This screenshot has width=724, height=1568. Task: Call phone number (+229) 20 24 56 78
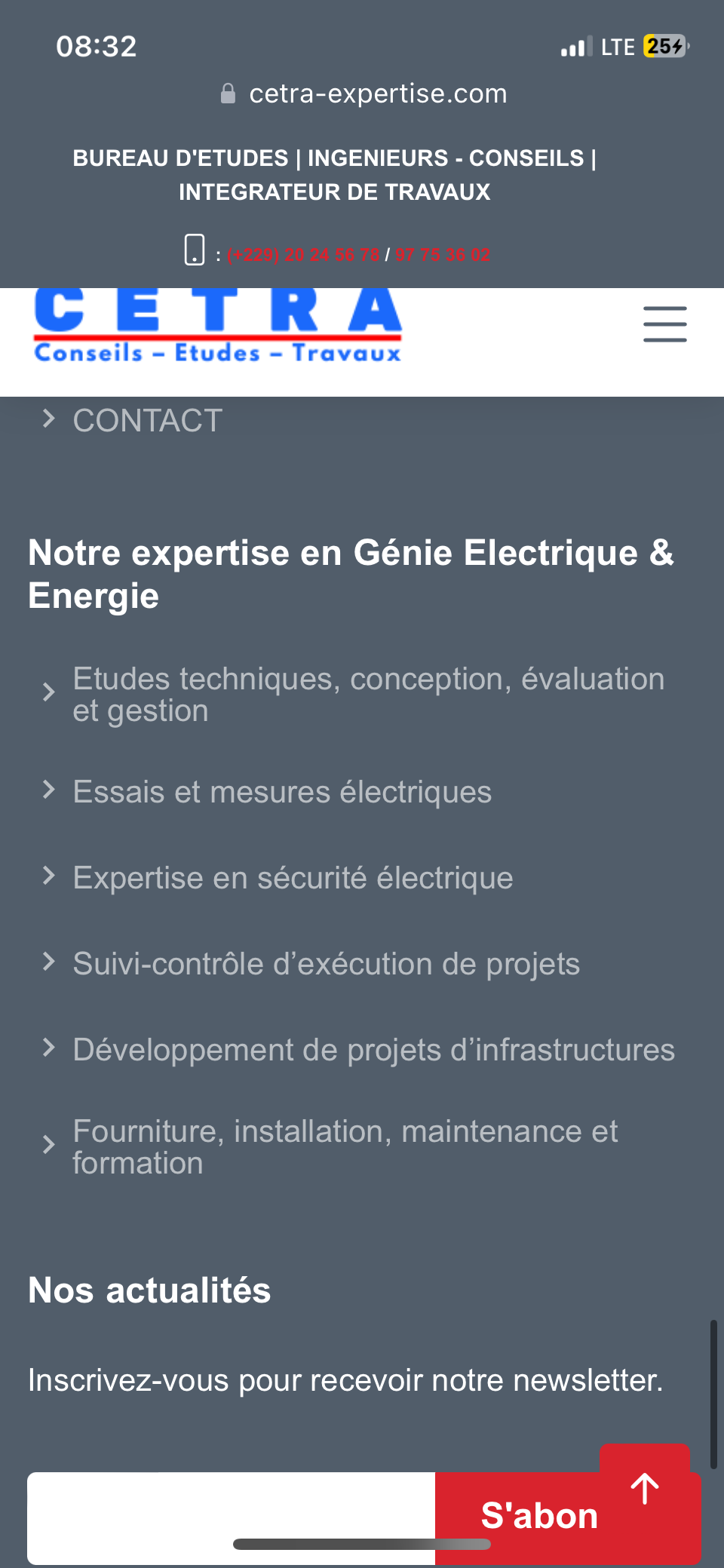[303, 255]
